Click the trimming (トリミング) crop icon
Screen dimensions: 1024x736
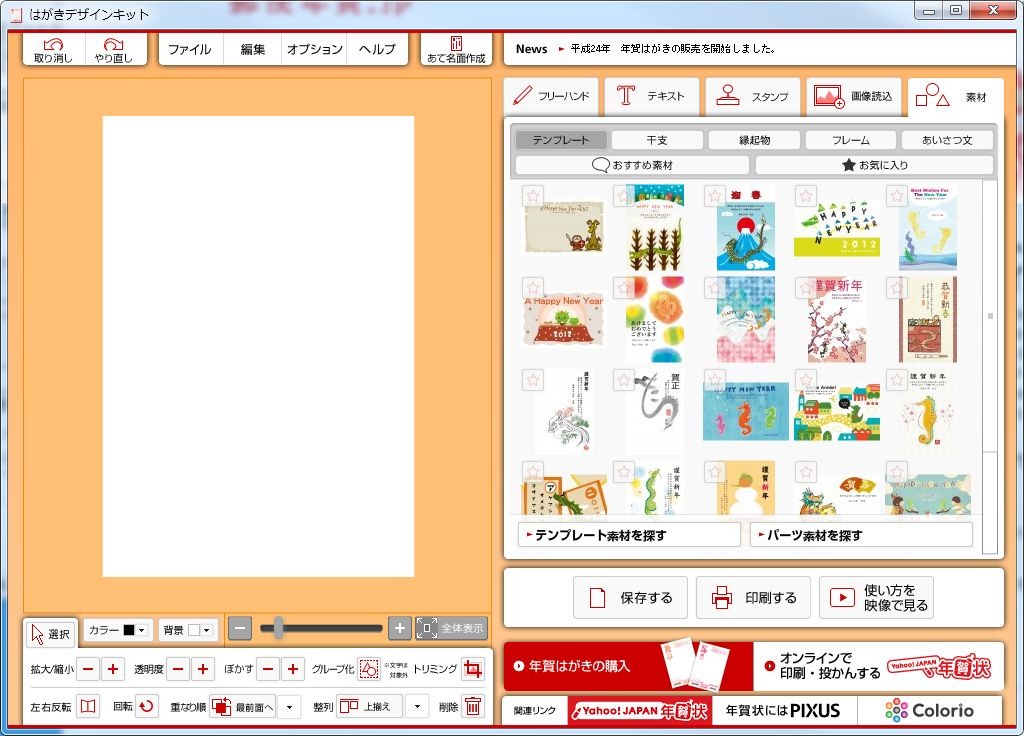pyautogui.click(x=472, y=669)
